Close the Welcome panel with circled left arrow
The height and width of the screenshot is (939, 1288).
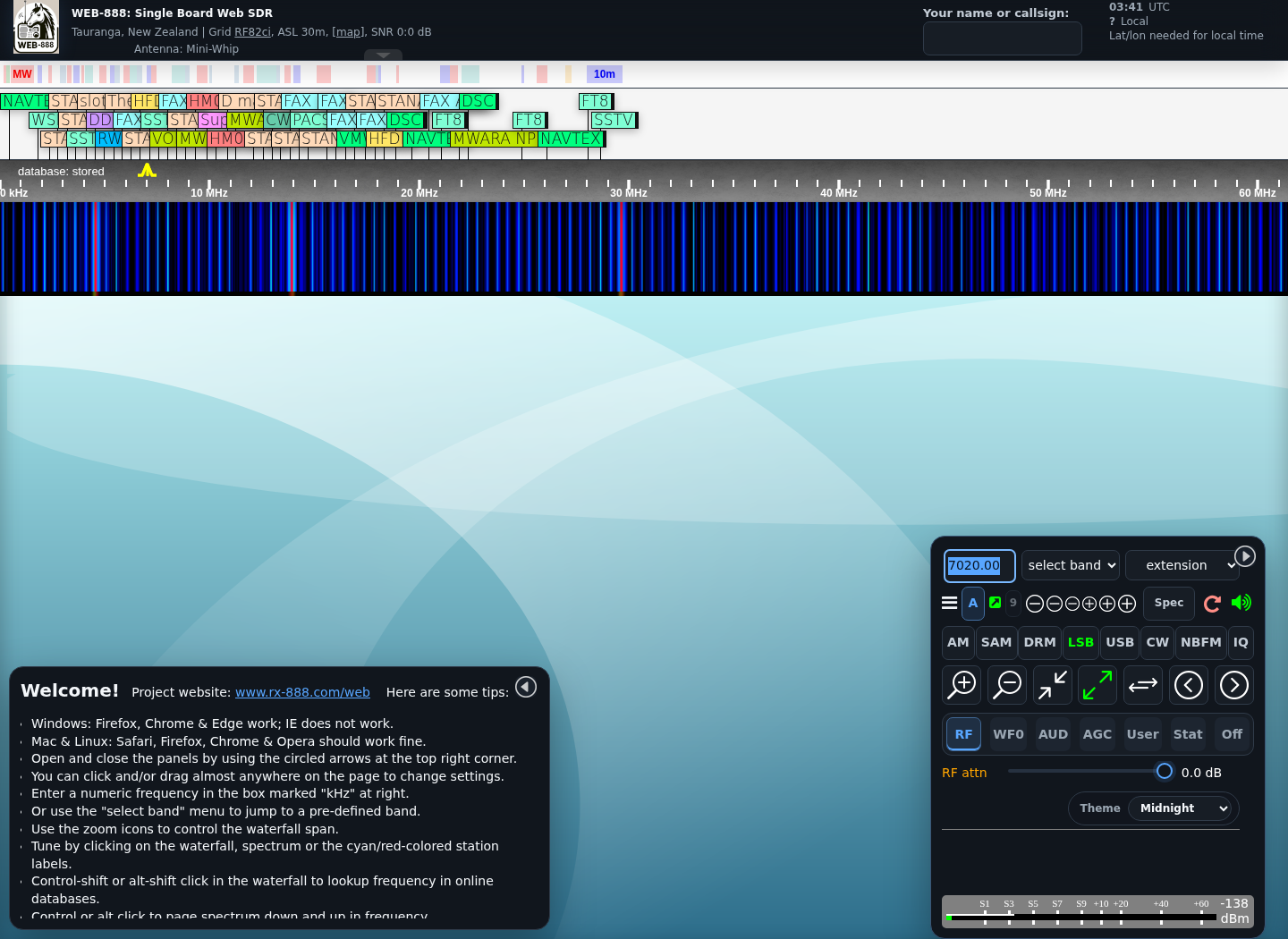[526, 687]
